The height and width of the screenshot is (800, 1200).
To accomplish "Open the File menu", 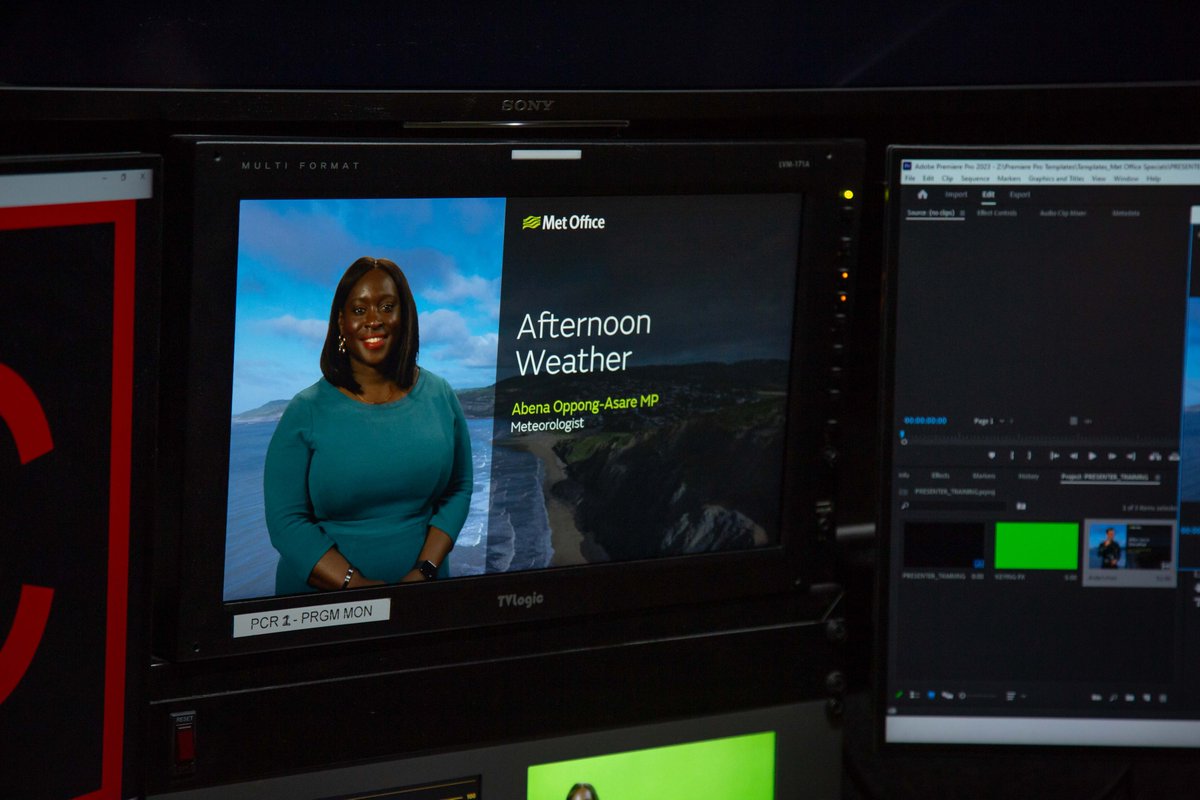I will click(910, 178).
